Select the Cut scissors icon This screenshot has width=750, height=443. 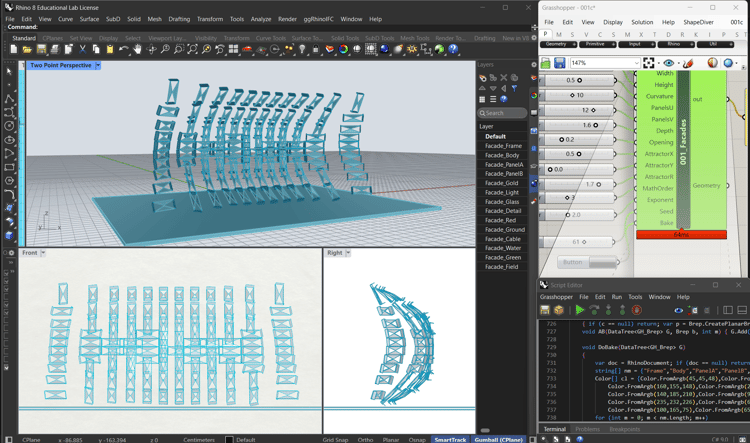(82, 49)
